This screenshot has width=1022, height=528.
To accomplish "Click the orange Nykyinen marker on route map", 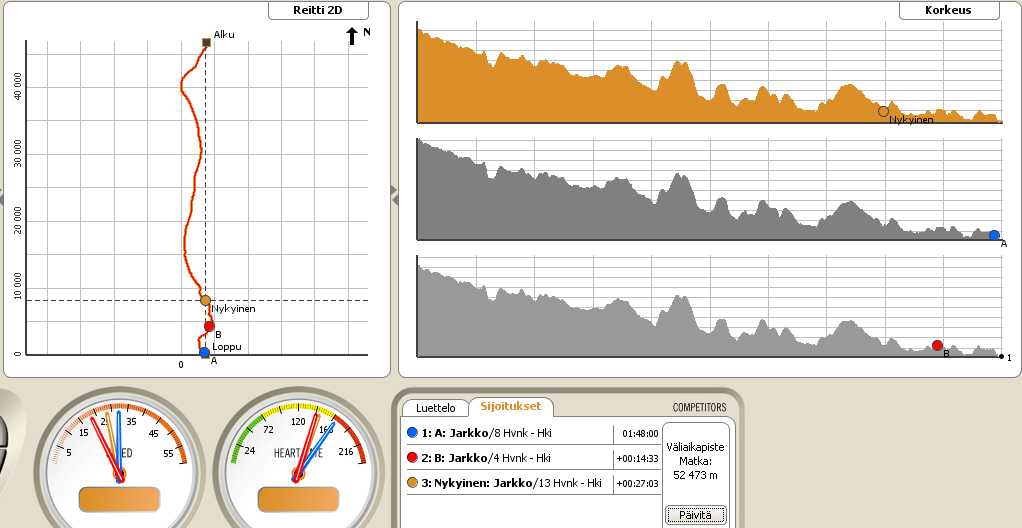I will (206, 300).
